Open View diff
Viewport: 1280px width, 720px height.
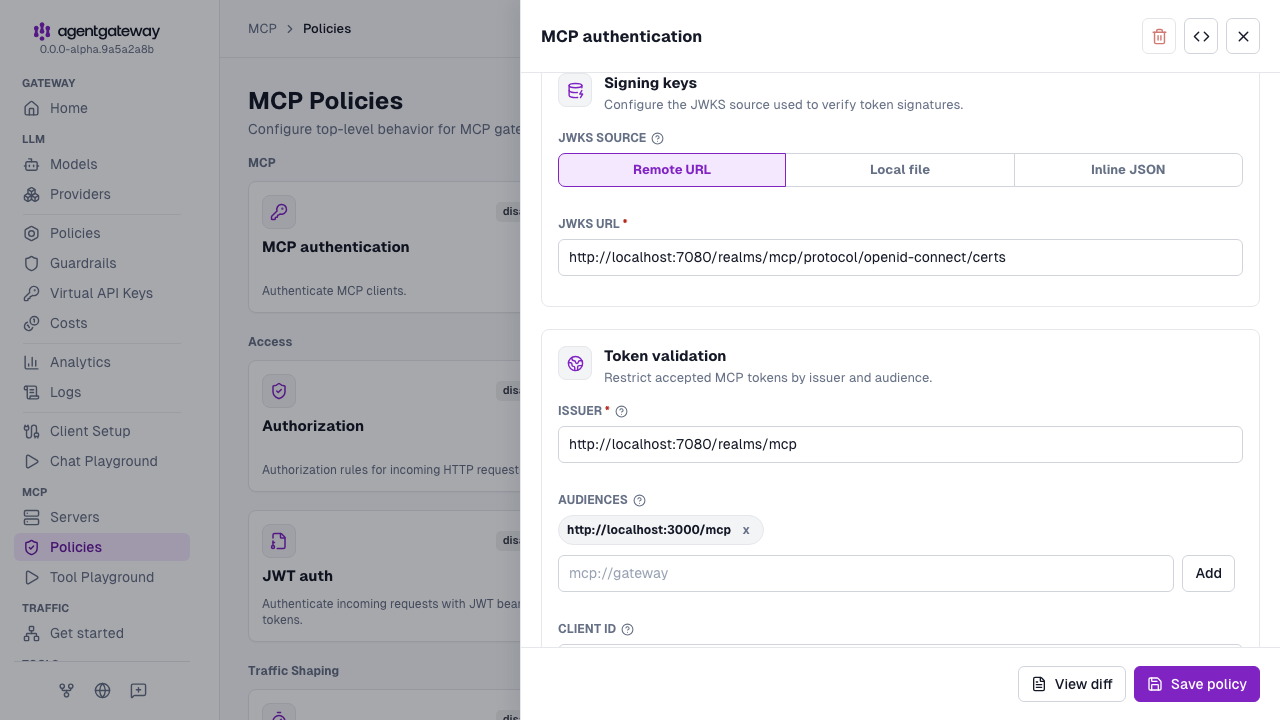pyautogui.click(x=1072, y=684)
